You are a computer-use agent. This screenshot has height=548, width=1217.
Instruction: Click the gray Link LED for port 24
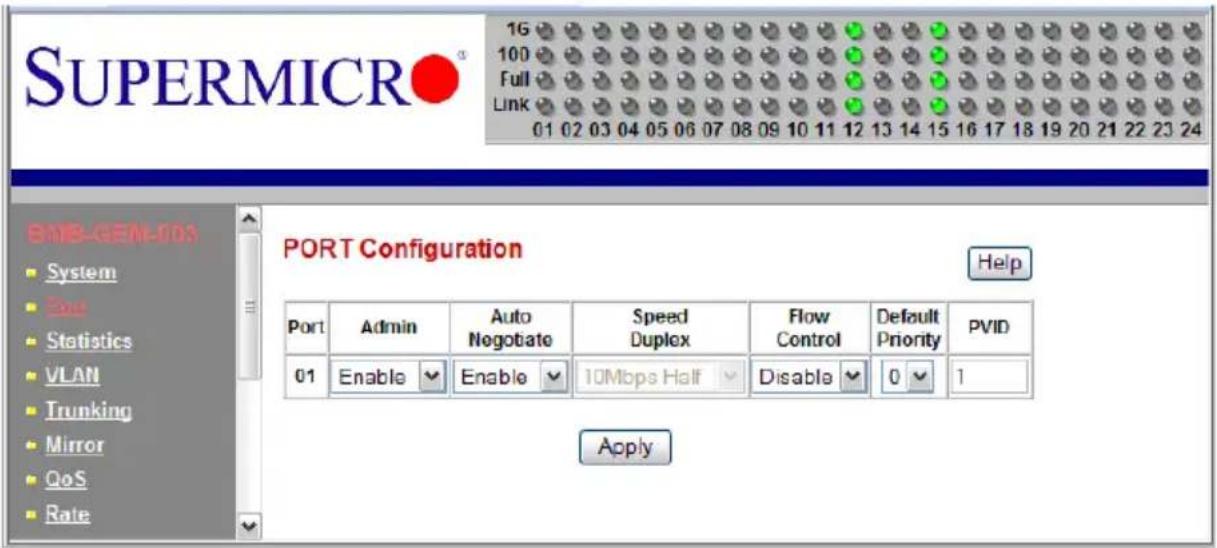tap(1191, 104)
